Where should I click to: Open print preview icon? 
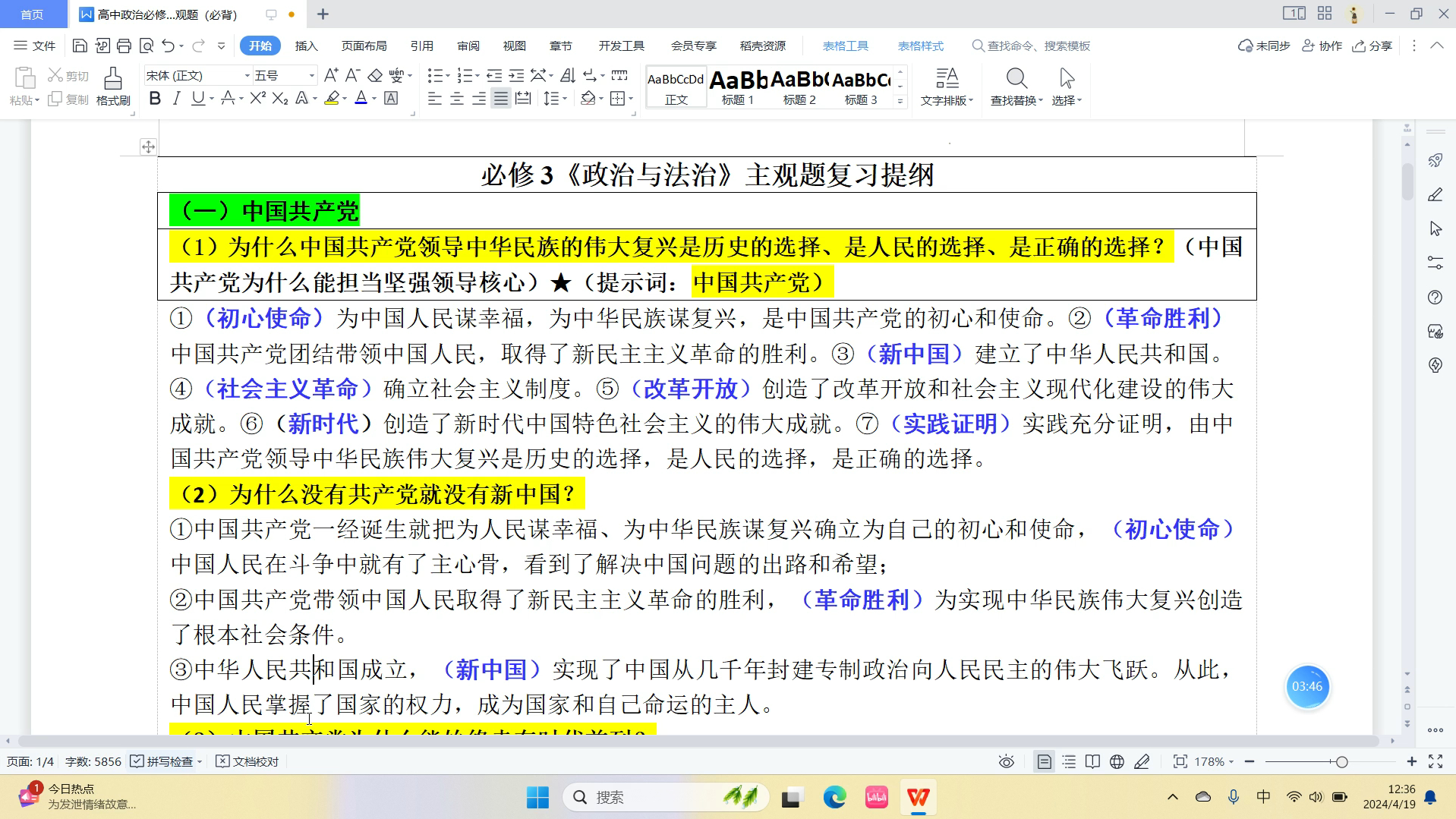pos(147,46)
